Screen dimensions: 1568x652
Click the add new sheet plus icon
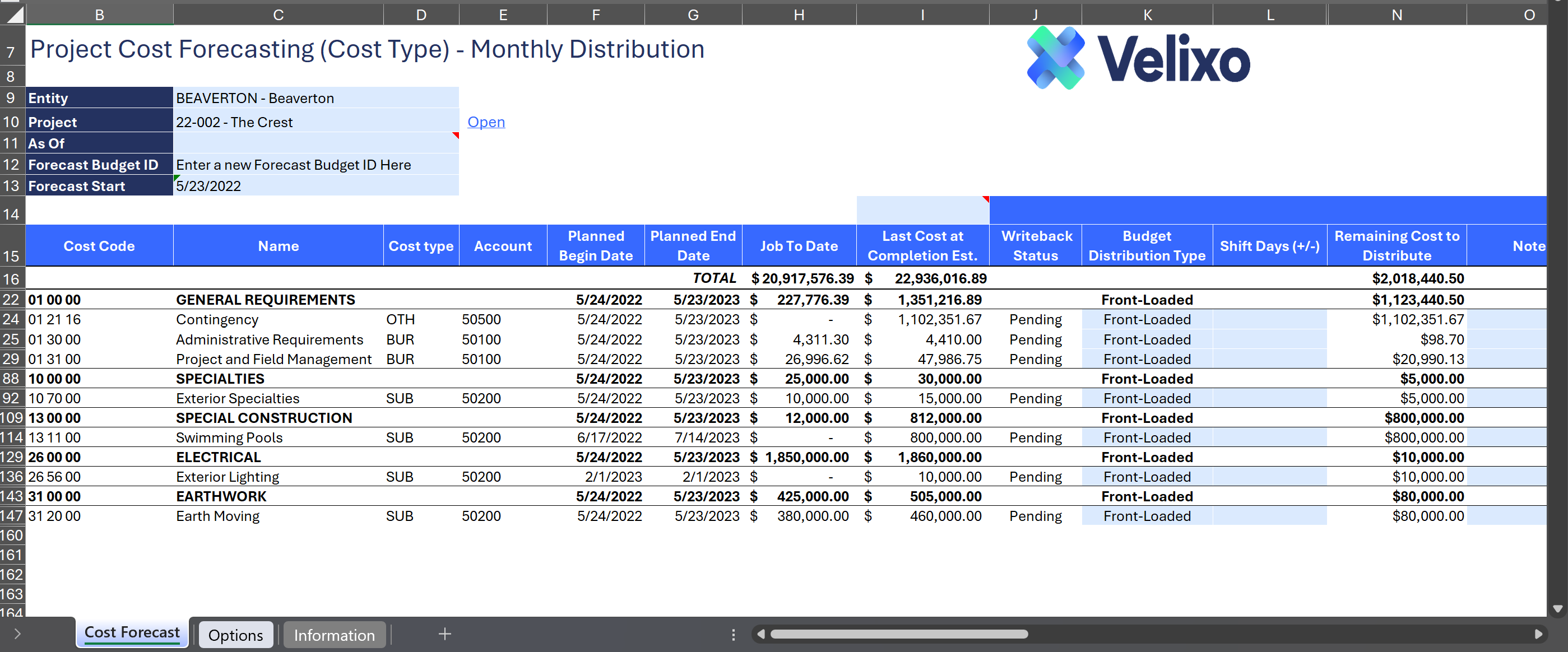pyautogui.click(x=444, y=634)
